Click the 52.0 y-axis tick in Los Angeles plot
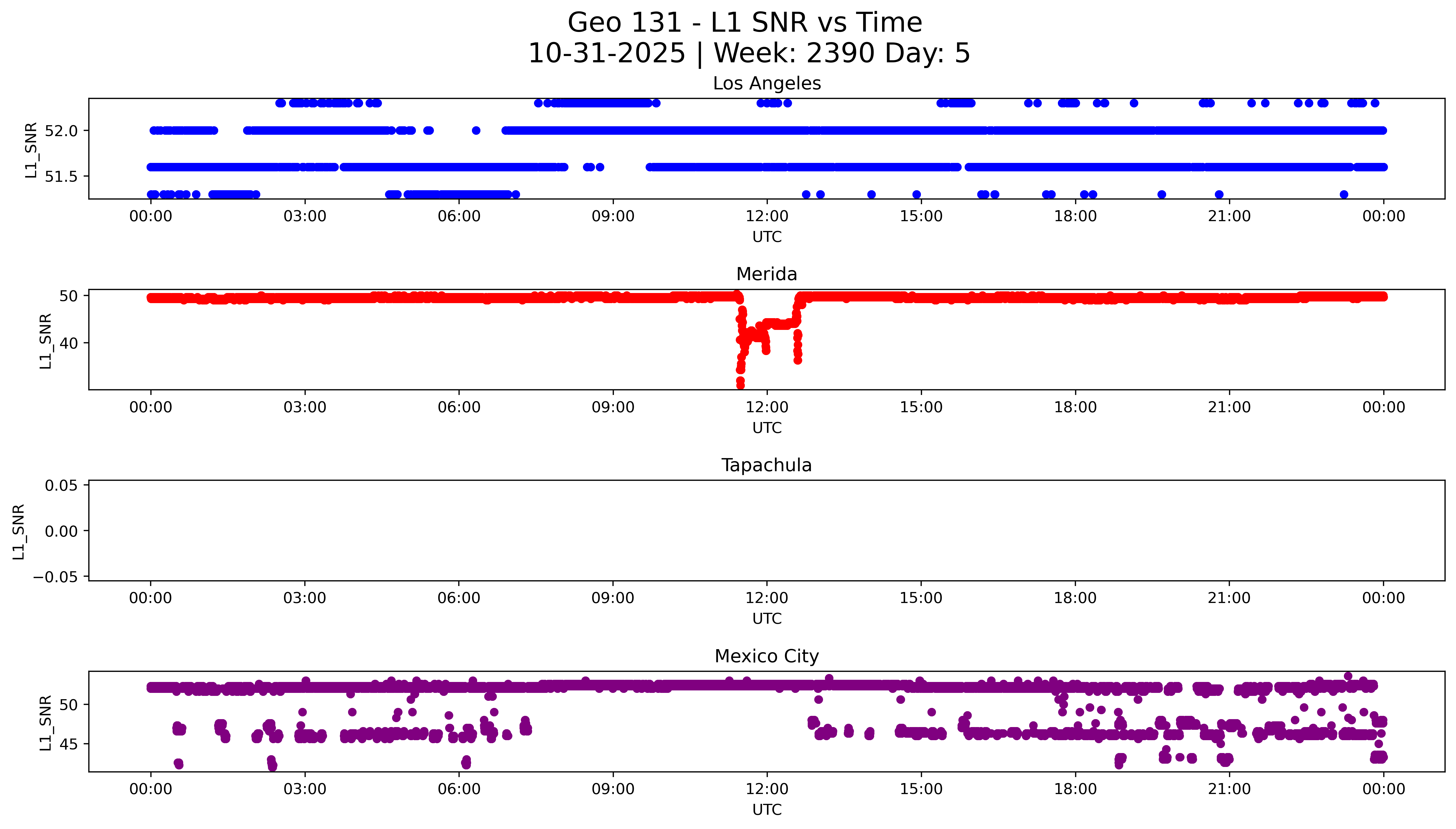This screenshot has width=1456, height=829. click(x=61, y=131)
